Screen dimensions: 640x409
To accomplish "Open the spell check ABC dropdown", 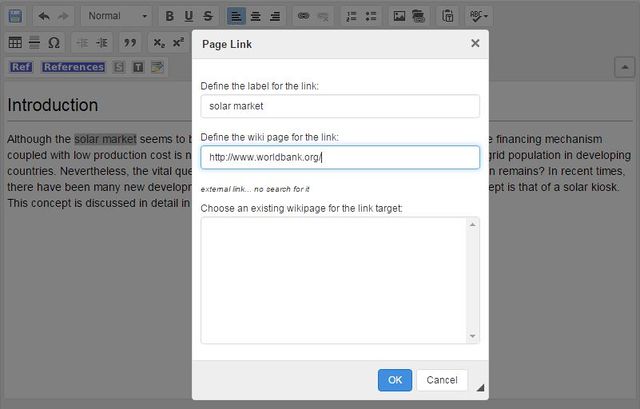I will click(479, 16).
